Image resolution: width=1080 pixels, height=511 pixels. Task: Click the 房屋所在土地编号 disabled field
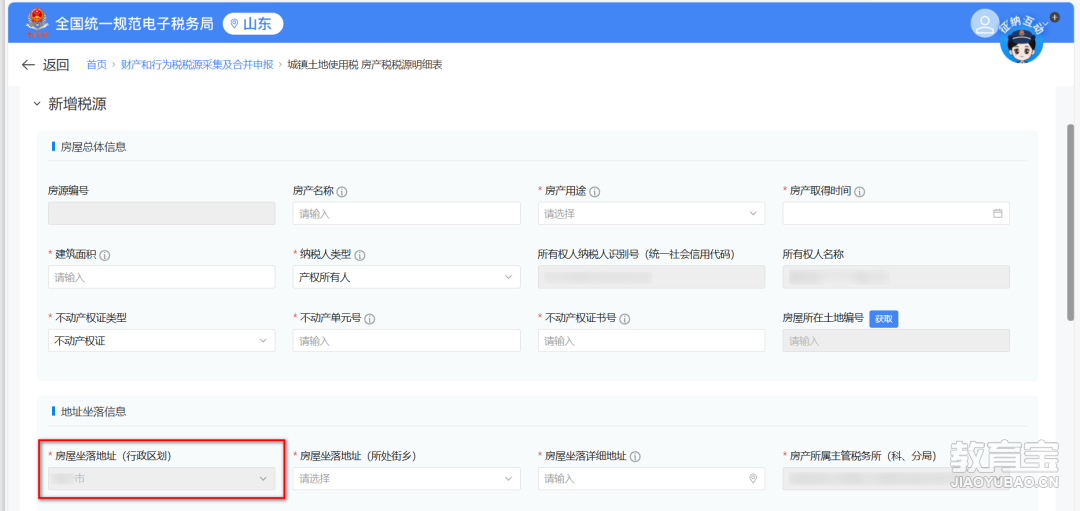896,340
